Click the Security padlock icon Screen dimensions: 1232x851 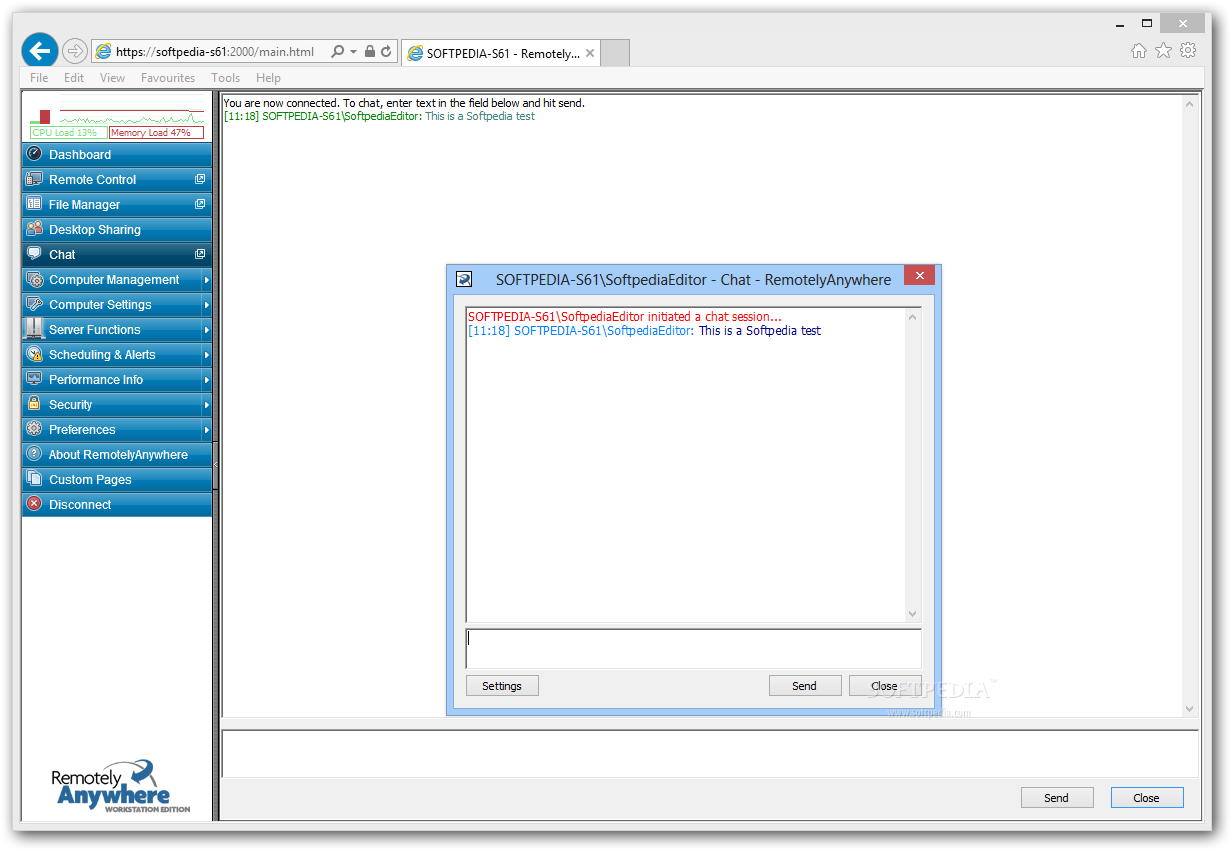(x=35, y=404)
